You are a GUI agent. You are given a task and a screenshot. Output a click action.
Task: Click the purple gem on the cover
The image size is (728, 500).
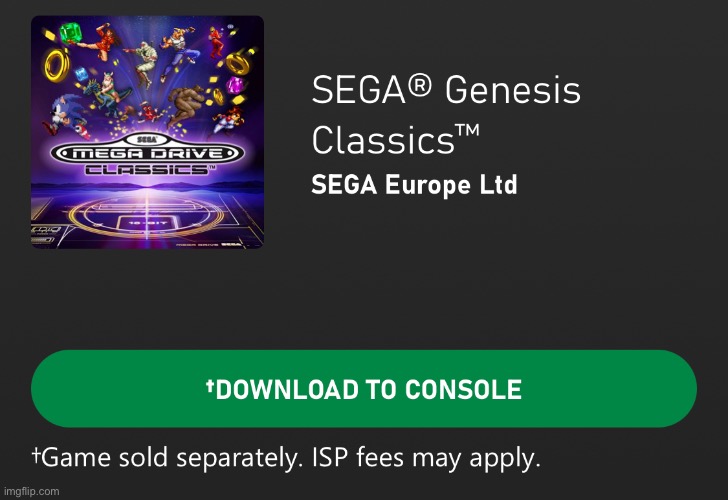click(235, 85)
